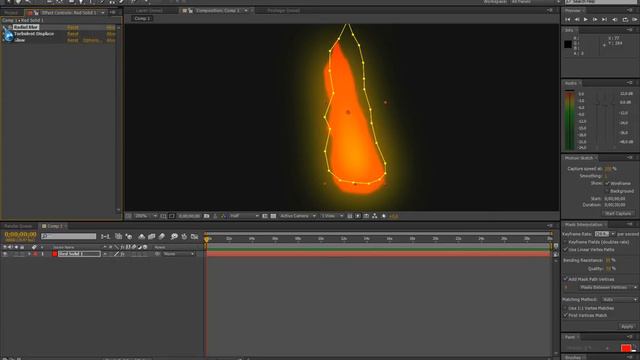Click the Paint panel foreground color swatch
Image resolution: width=640 pixels, height=360 pixels.
click(625, 348)
